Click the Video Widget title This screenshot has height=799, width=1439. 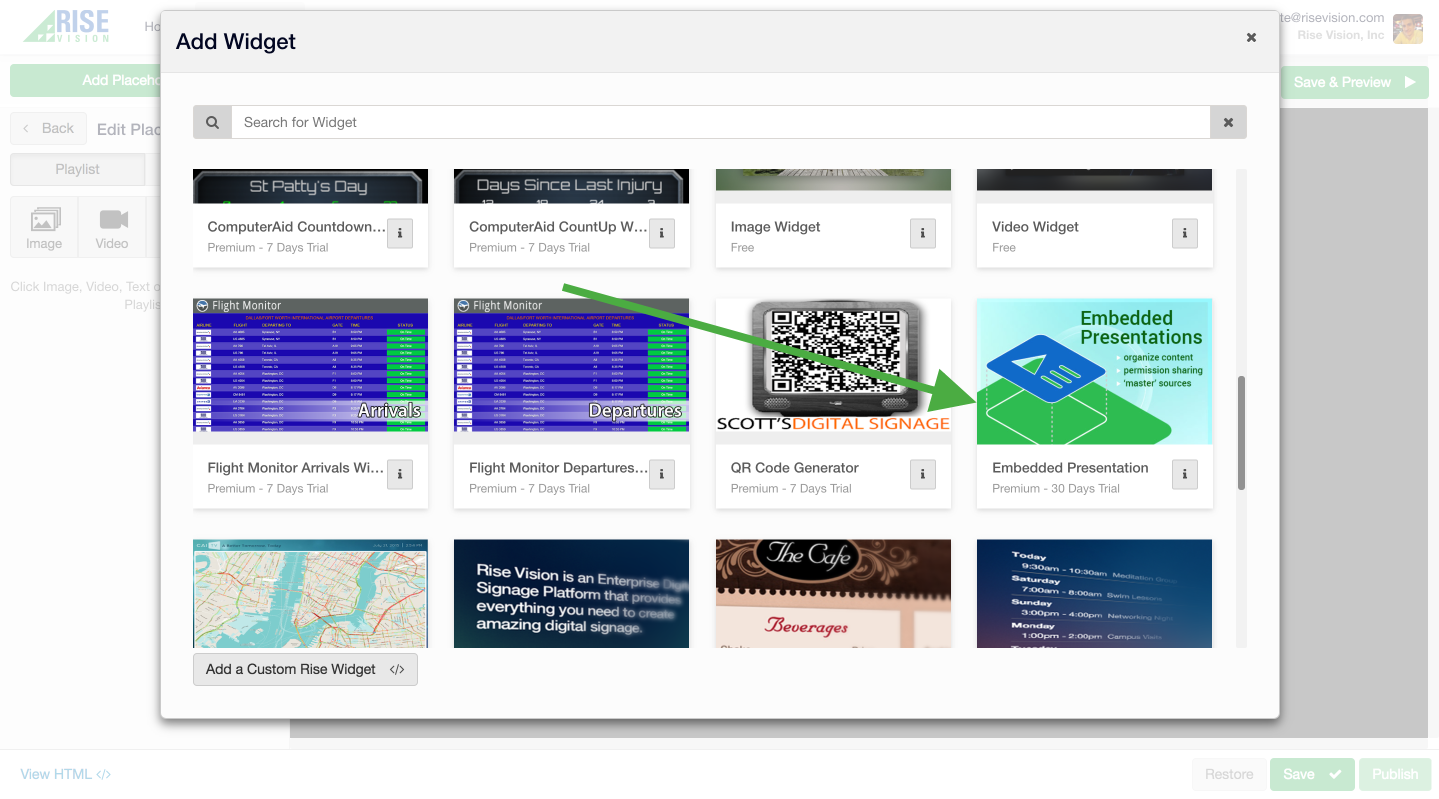[x=1035, y=227]
